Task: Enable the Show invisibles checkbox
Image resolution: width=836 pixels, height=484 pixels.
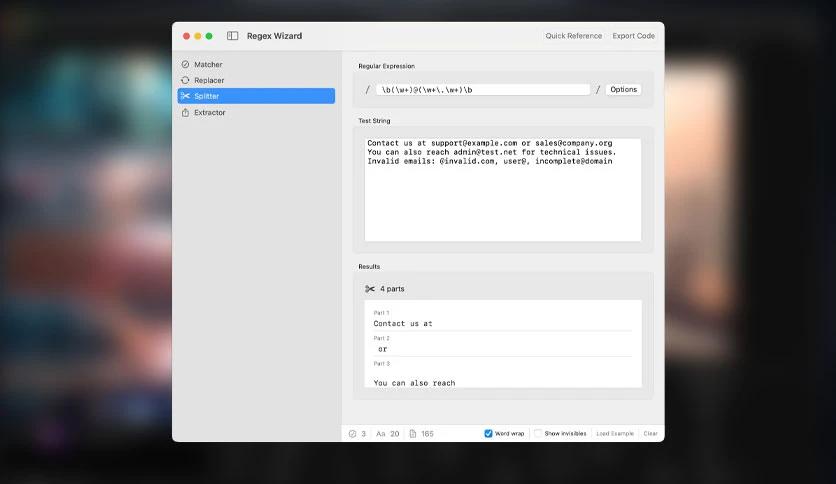Action: coord(538,434)
